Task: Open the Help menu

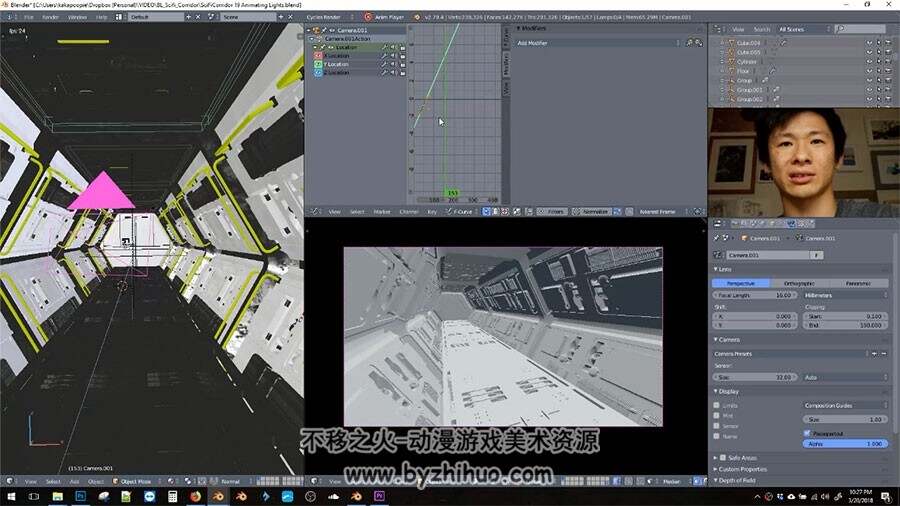Action: [102, 17]
